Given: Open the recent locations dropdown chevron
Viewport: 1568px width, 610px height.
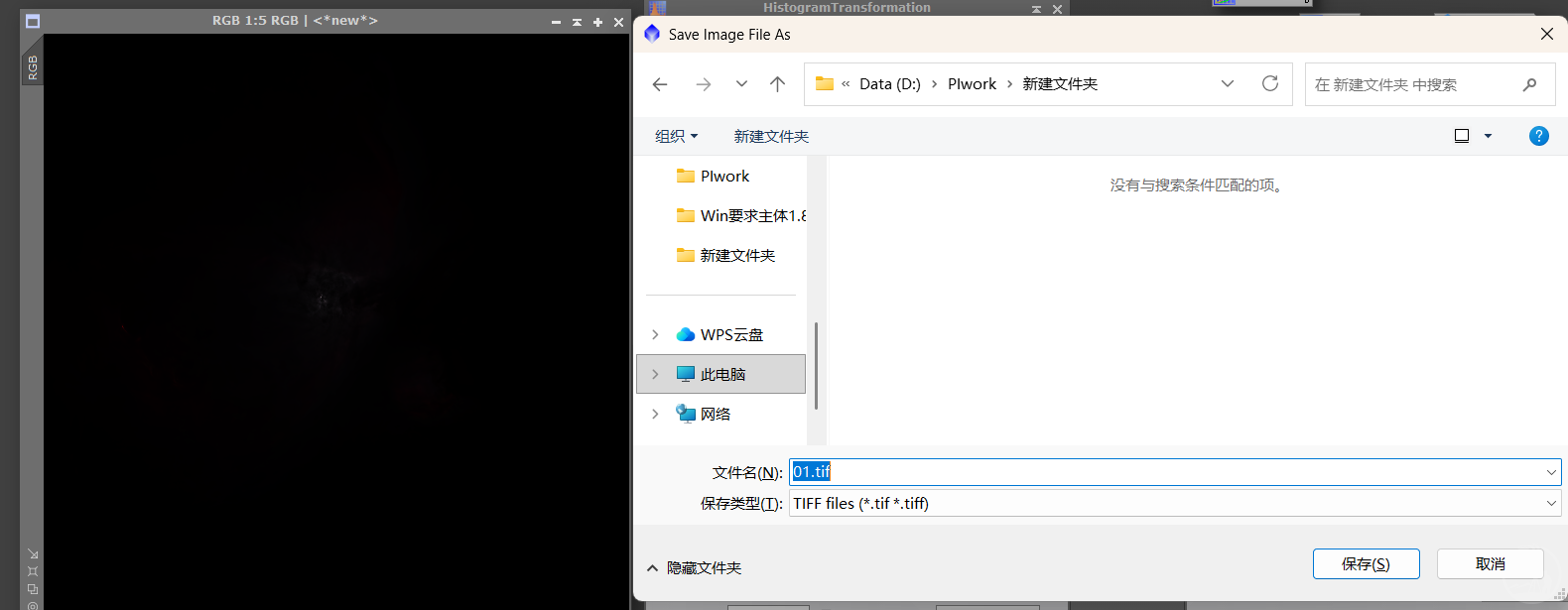Looking at the screenshot, I should click(741, 84).
